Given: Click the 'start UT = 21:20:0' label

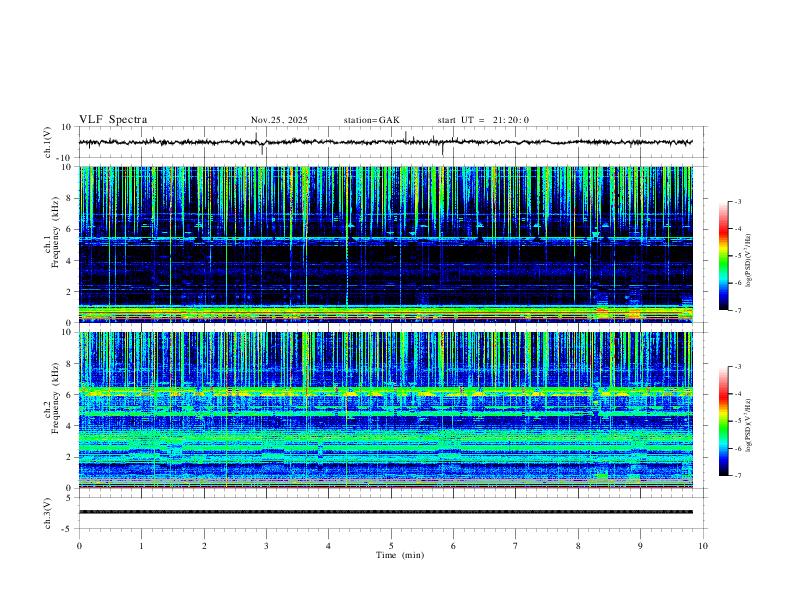Looking at the screenshot, I should (483, 120).
